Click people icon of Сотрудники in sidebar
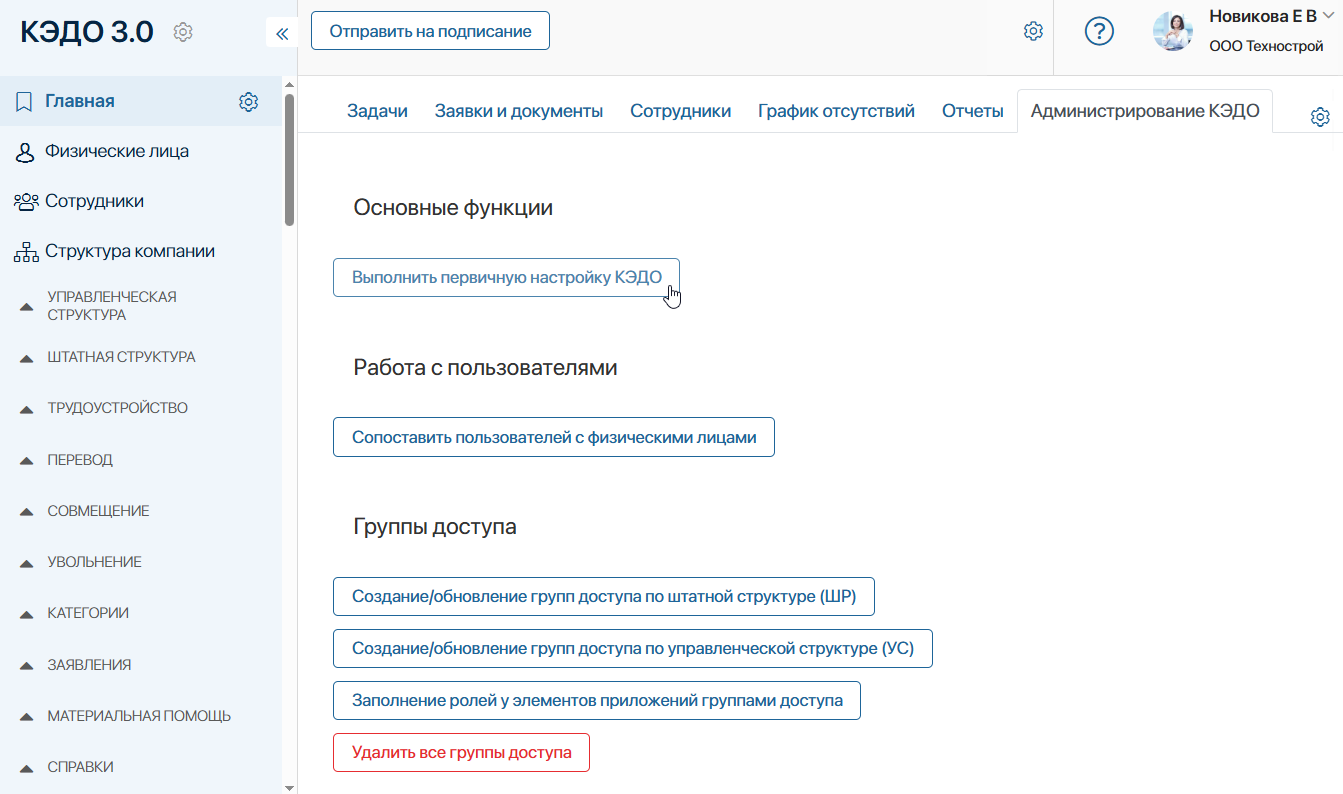Screen dimensions: 1343x794 pos(26,202)
